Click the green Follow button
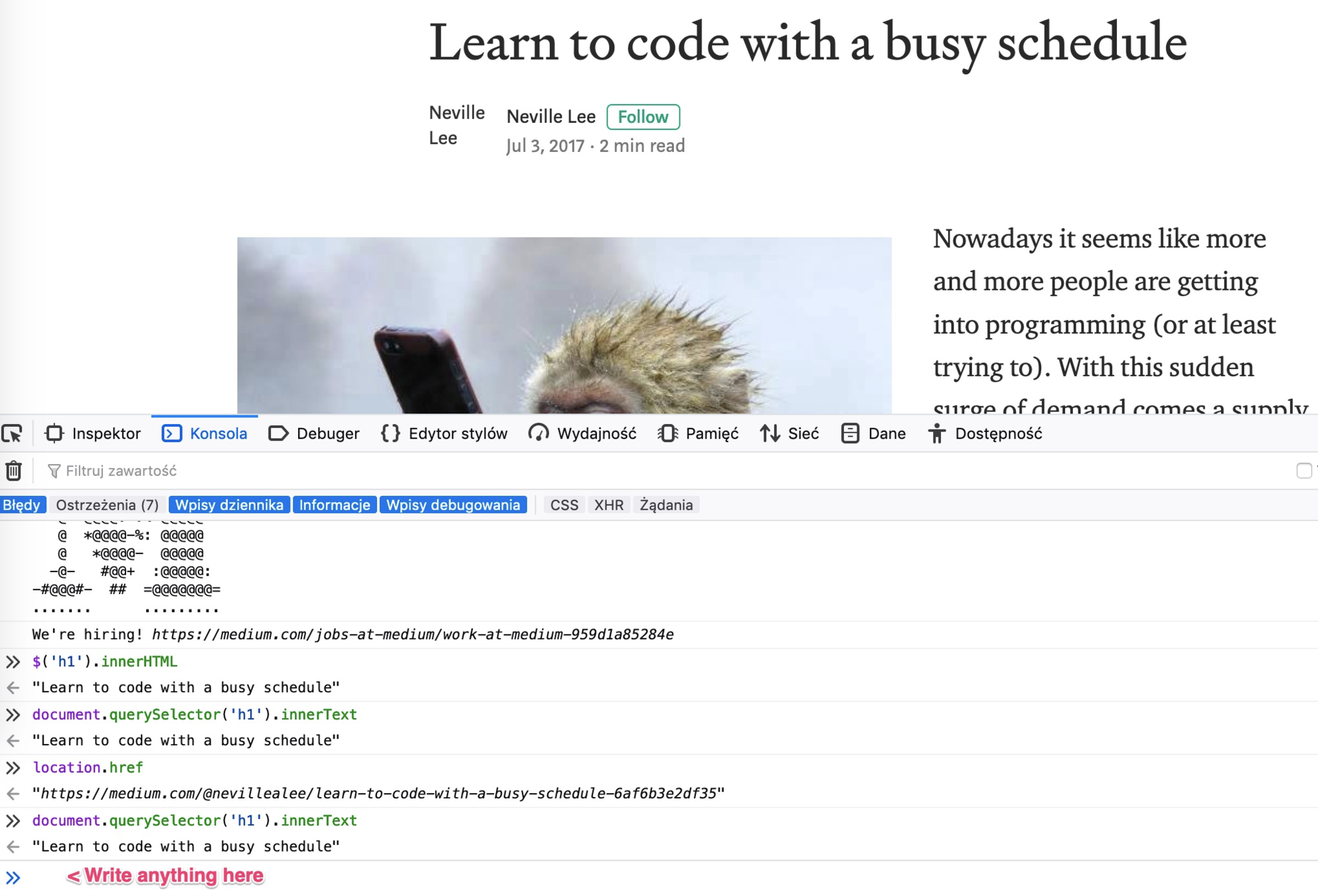Viewport: 1318px width, 896px height. coord(643,117)
